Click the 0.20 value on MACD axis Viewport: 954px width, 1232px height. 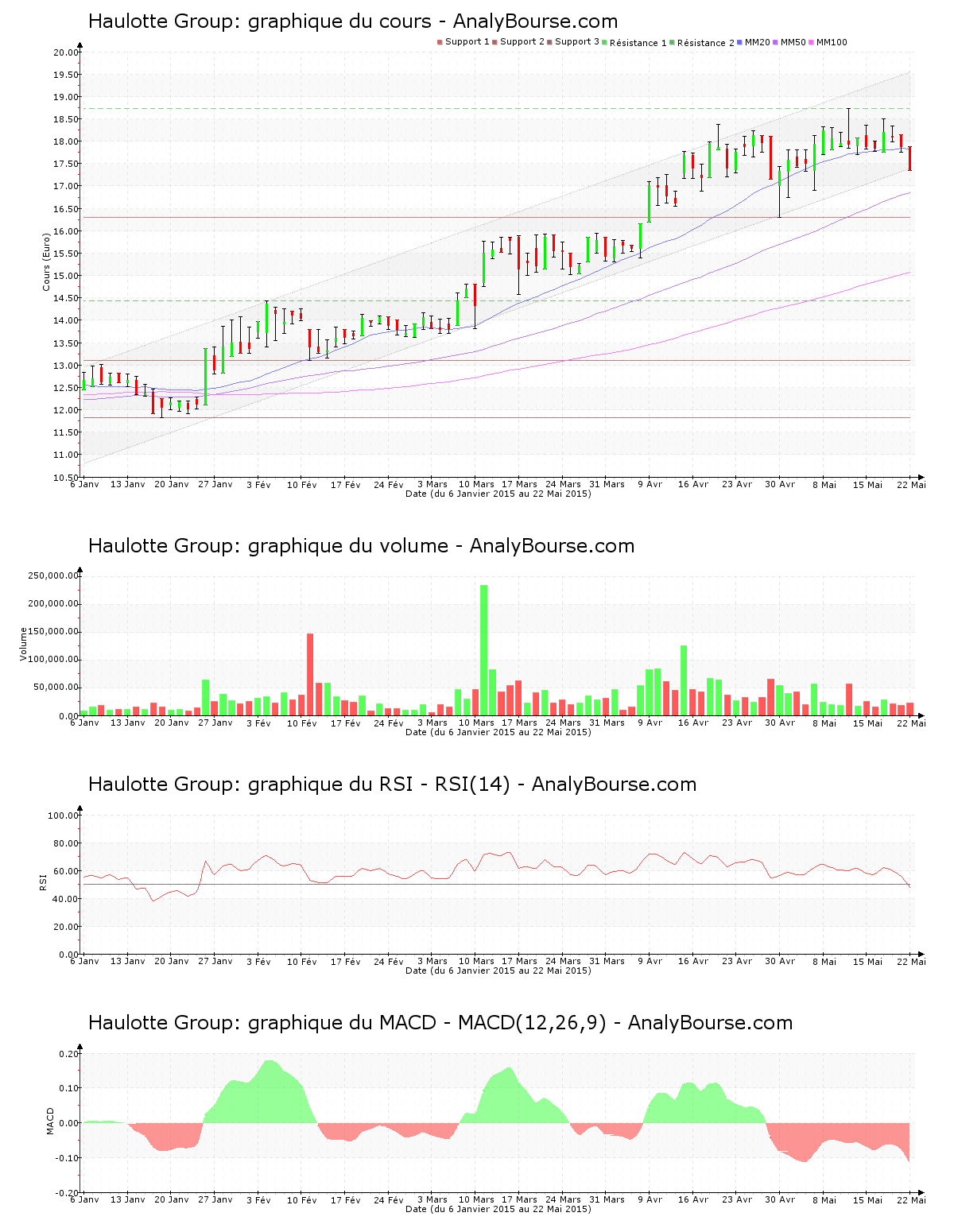click(x=68, y=1054)
